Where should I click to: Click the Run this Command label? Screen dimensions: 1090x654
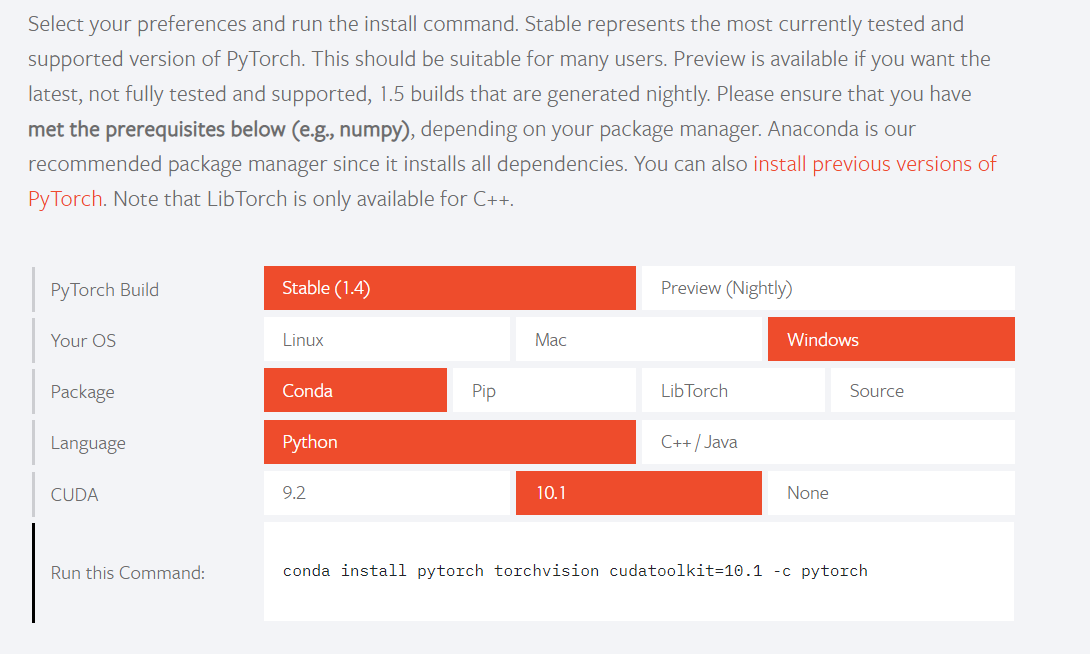tap(128, 573)
